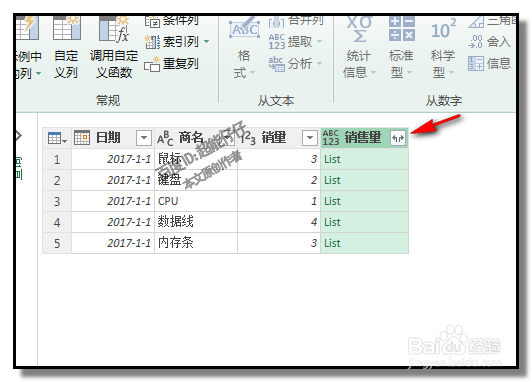Click expand button on 销售量 column header
532x382 pixels.
tap(398, 138)
